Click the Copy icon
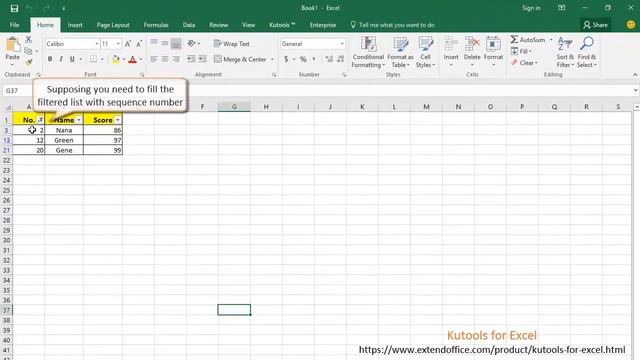The image size is (640, 360). point(28,51)
